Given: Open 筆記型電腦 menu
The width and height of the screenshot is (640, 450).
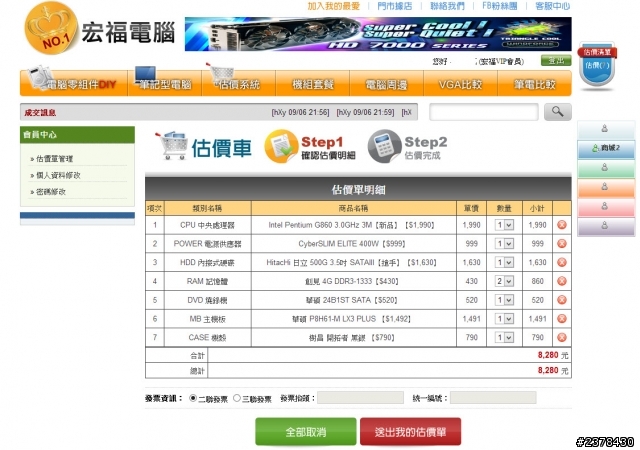Looking at the screenshot, I should (x=165, y=83).
